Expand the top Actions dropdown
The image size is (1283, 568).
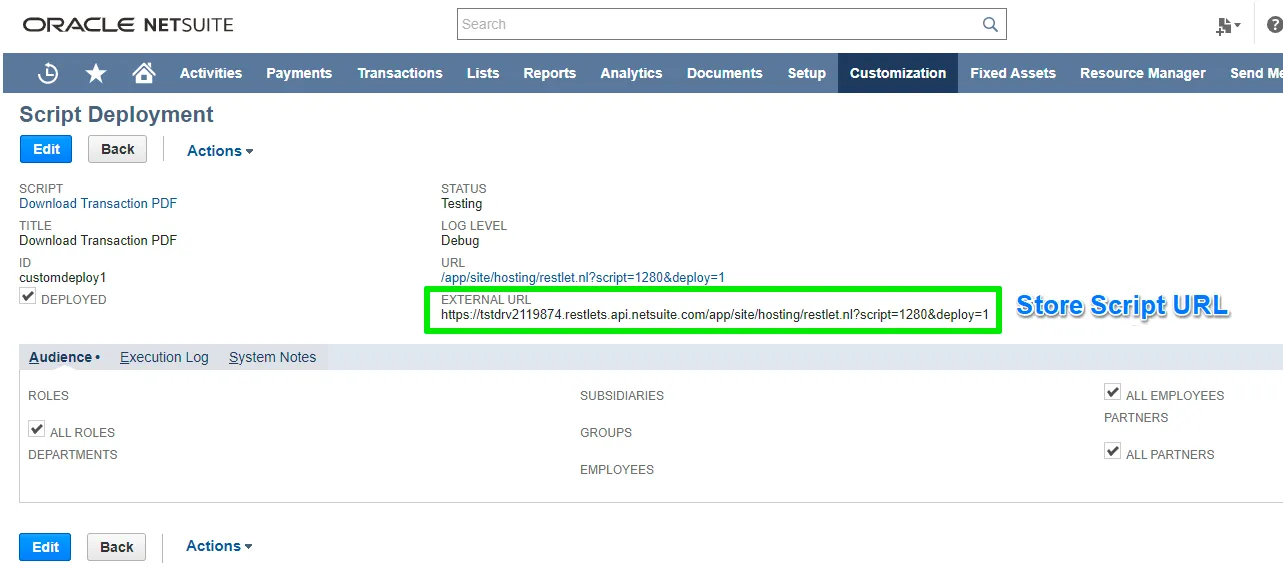tap(220, 151)
